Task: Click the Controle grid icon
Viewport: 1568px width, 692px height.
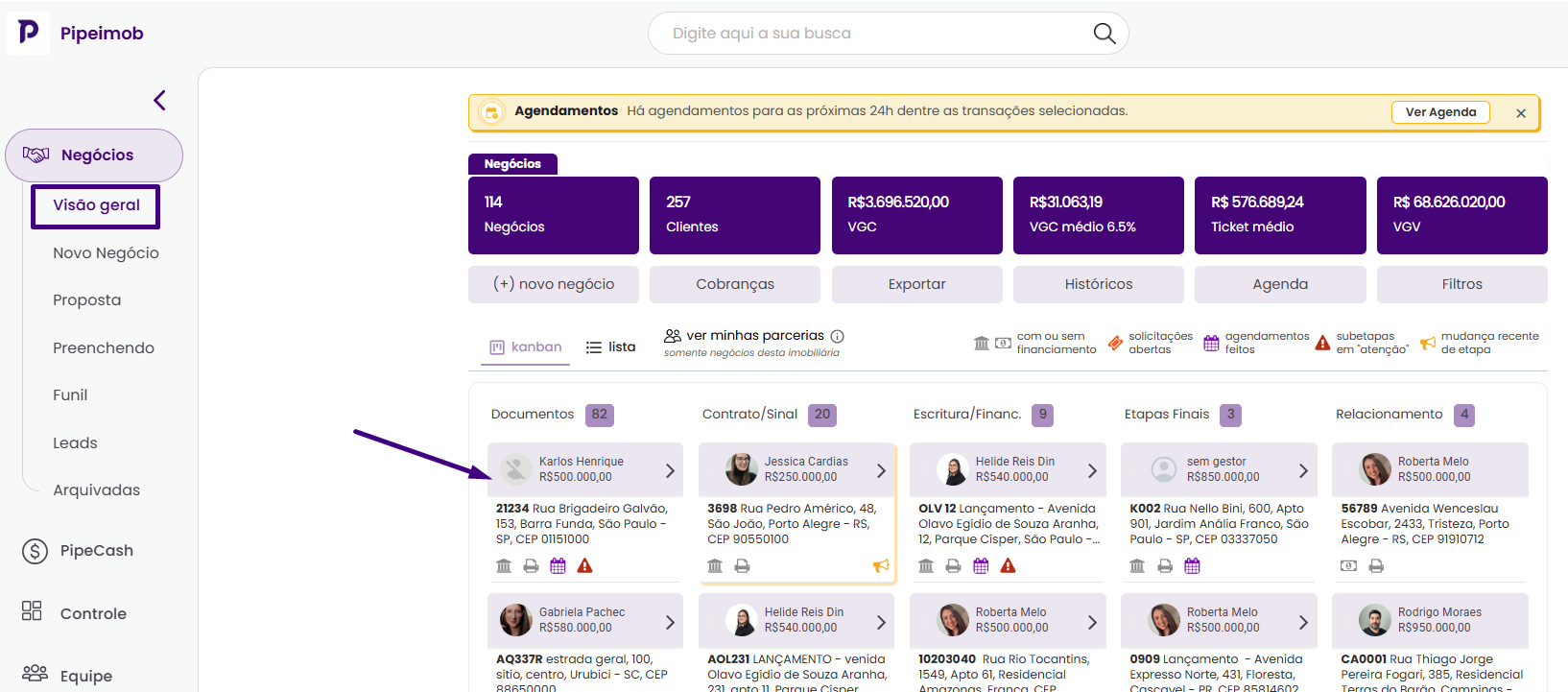Action: pyautogui.click(x=32, y=611)
